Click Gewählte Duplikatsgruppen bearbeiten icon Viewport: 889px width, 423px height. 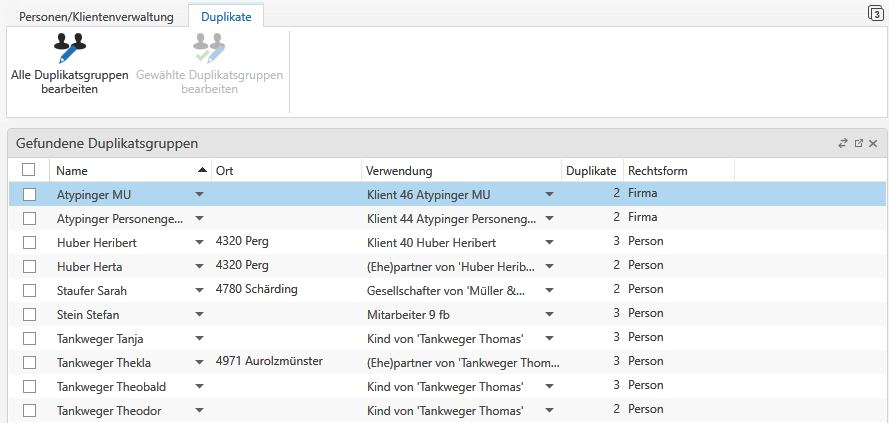click(209, 48)
